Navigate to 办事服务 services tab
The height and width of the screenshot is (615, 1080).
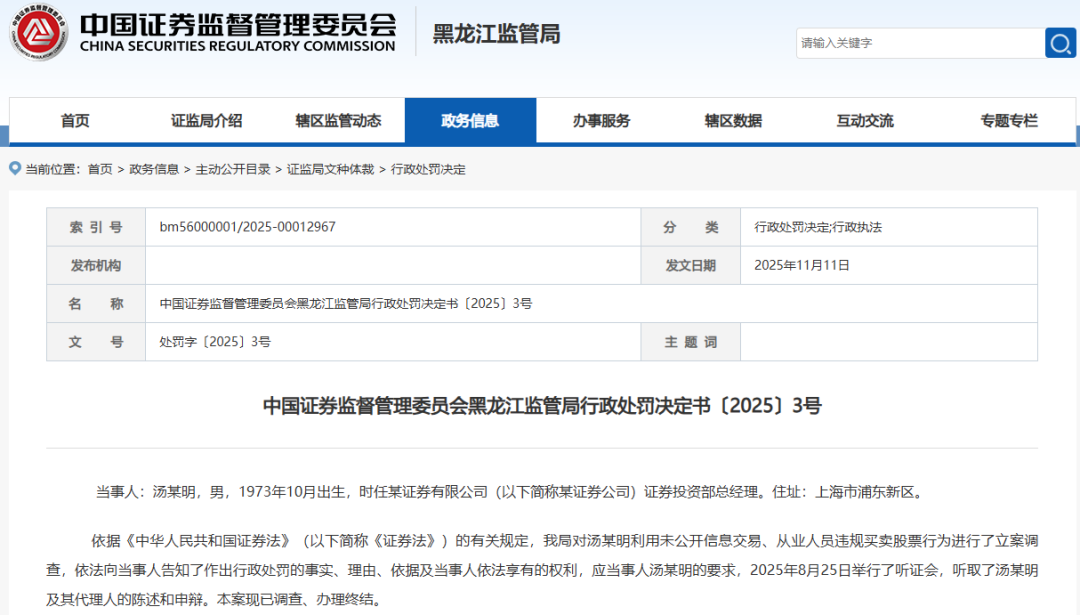click(602, 120)
